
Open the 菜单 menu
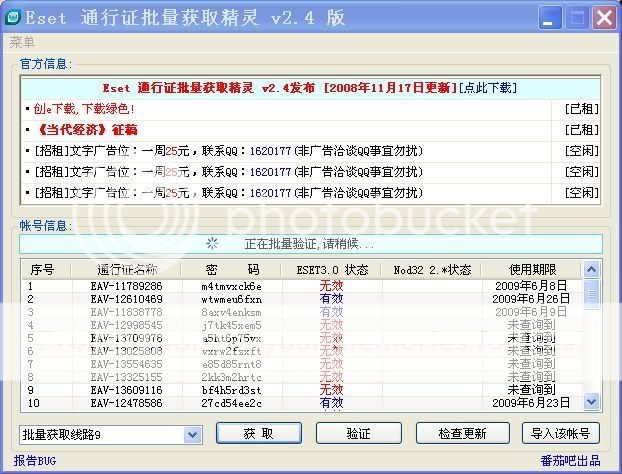(x=22, y=42)
